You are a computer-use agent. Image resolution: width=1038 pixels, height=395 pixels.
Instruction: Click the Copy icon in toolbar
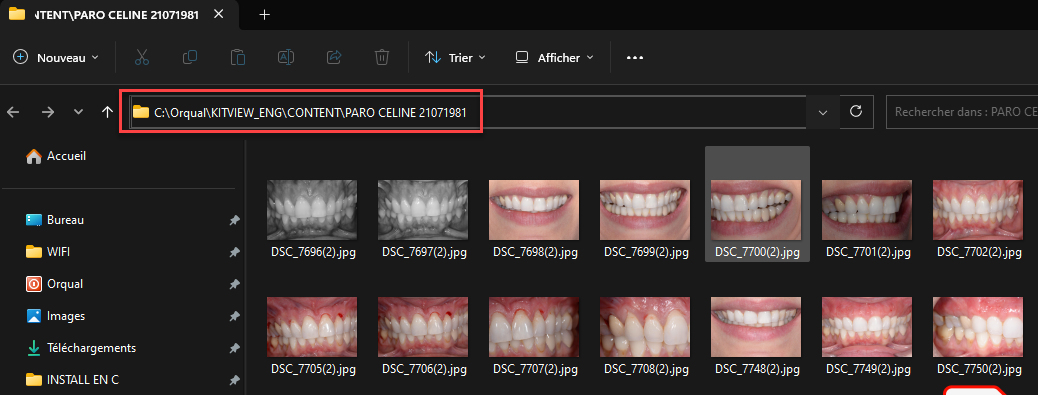click(x=190, y=58)
